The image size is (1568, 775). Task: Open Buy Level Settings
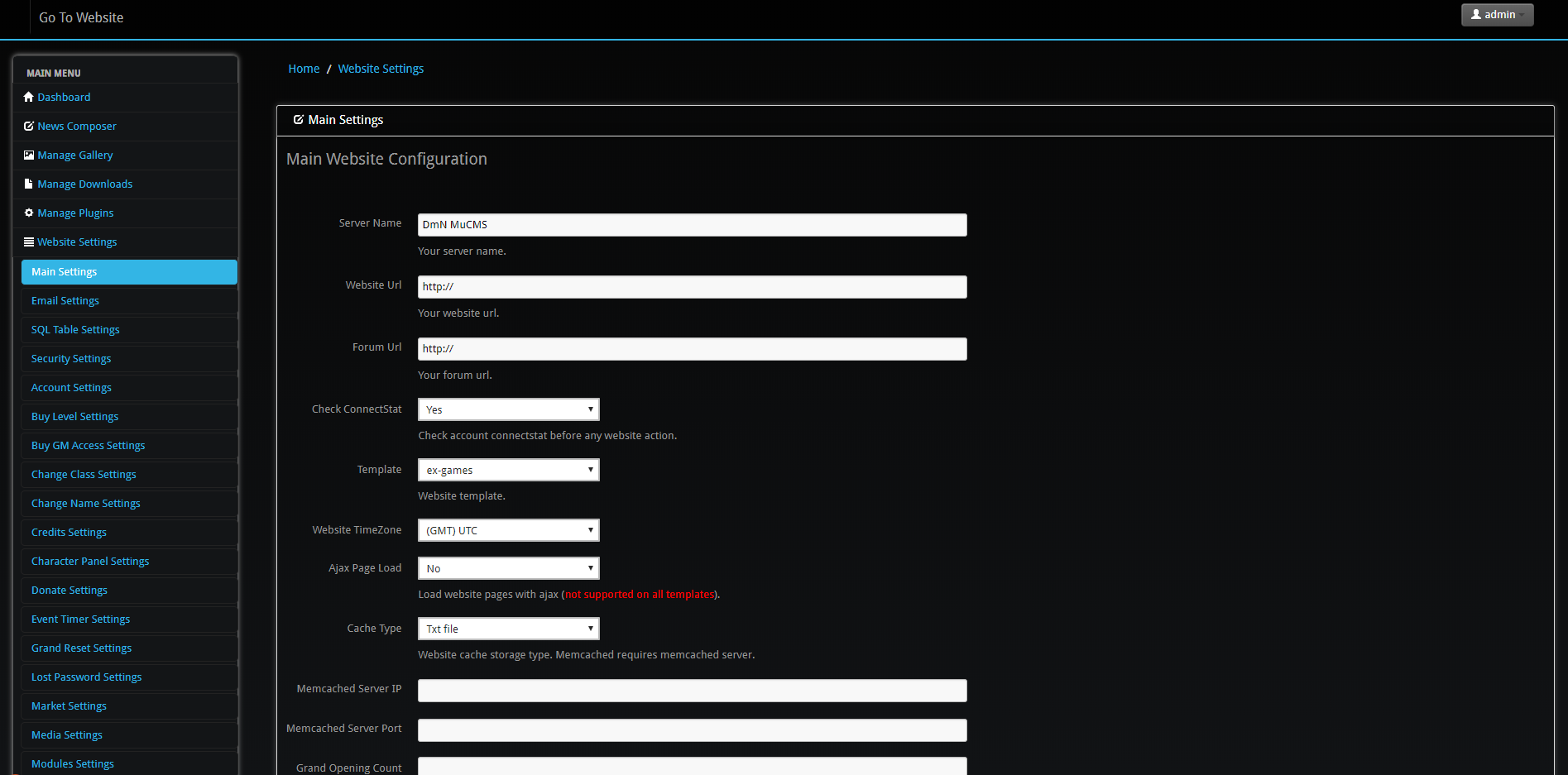point(129,417)
